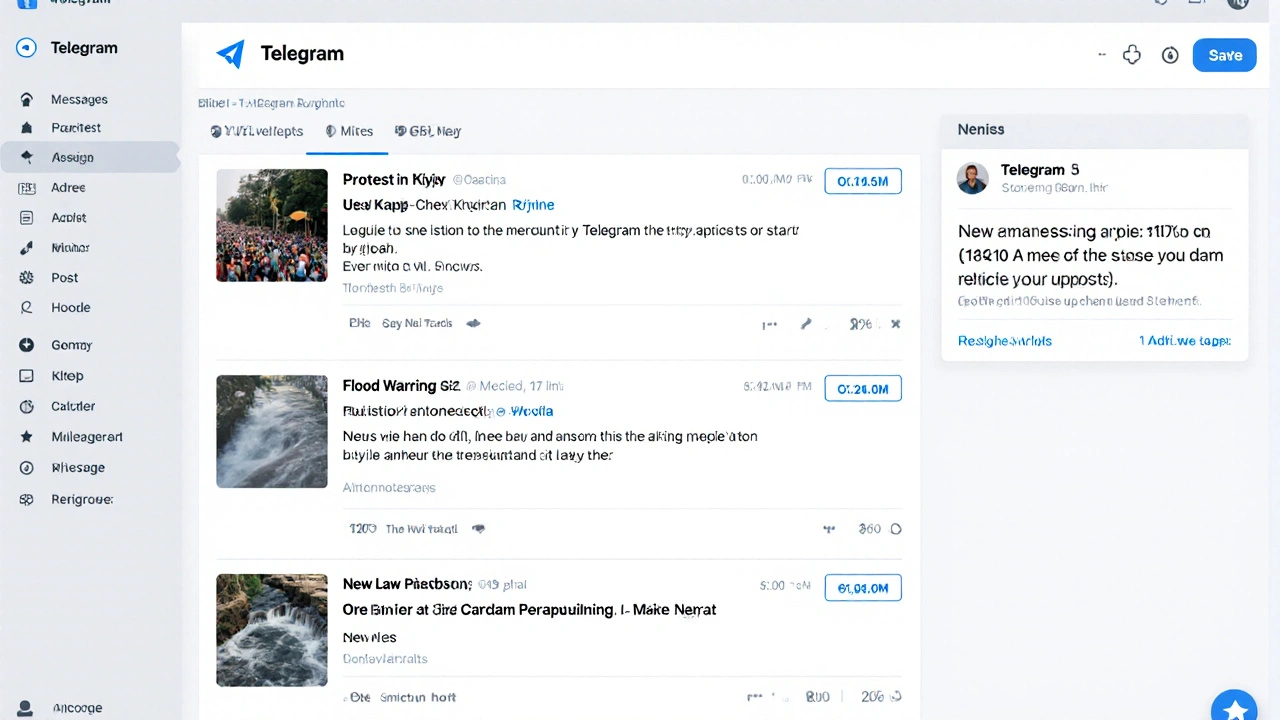Switch to the GBL Mey tab

(x=428, y=131)
